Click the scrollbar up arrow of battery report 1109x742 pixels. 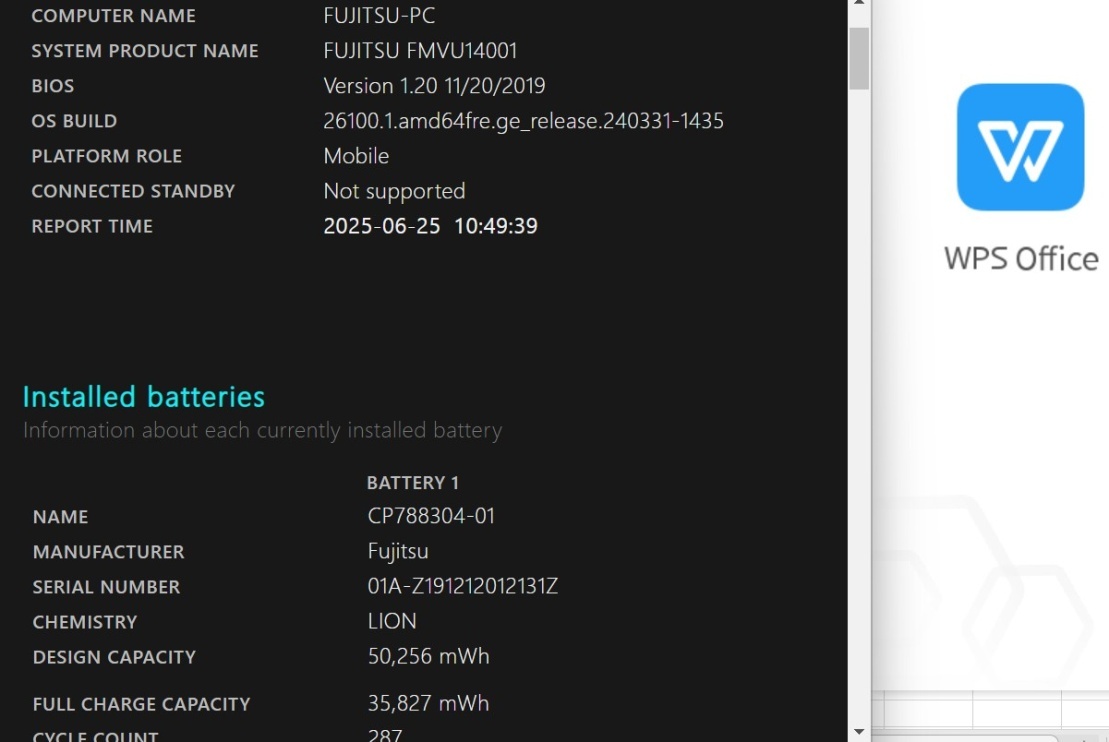[859, 4]
